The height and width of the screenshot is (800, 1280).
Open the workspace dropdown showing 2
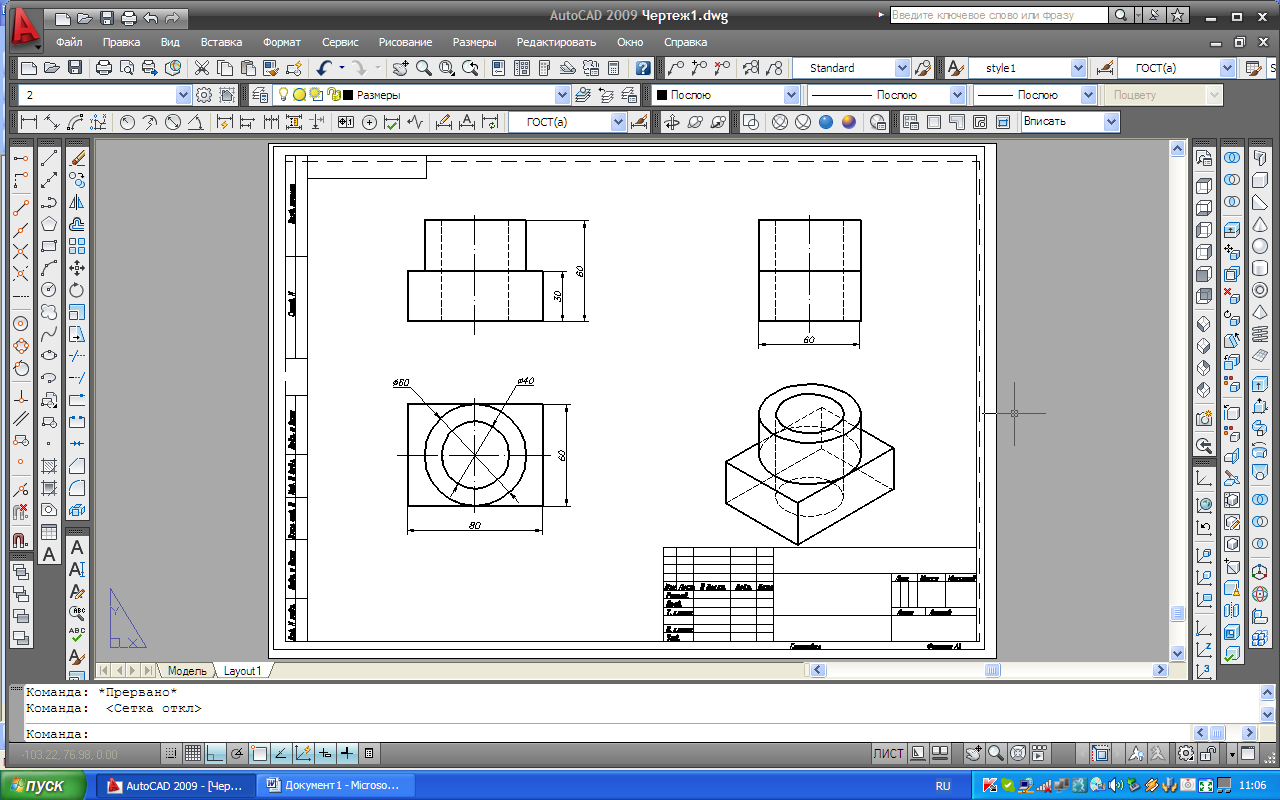tap(183, 95)
